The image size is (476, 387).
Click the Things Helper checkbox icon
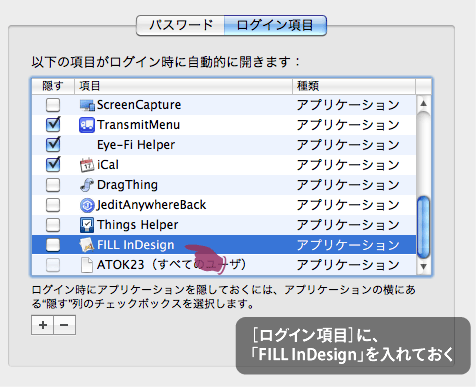point(87,225)
